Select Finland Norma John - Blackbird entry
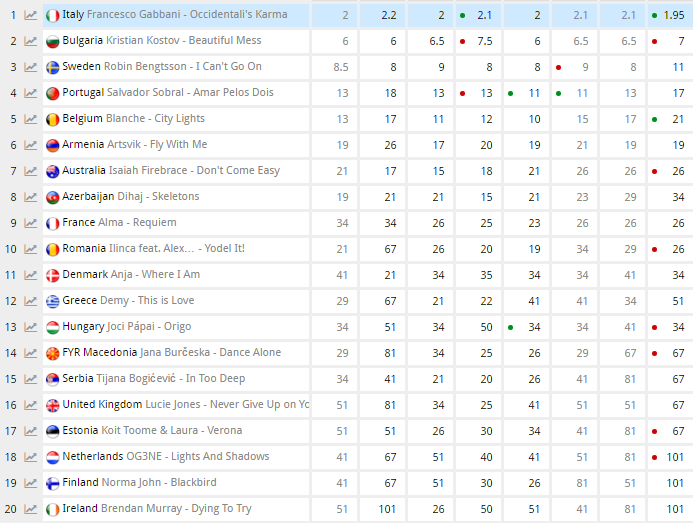The height and width of the screenshot is (523, 693). pyautogui.click(x=149, y=483)
